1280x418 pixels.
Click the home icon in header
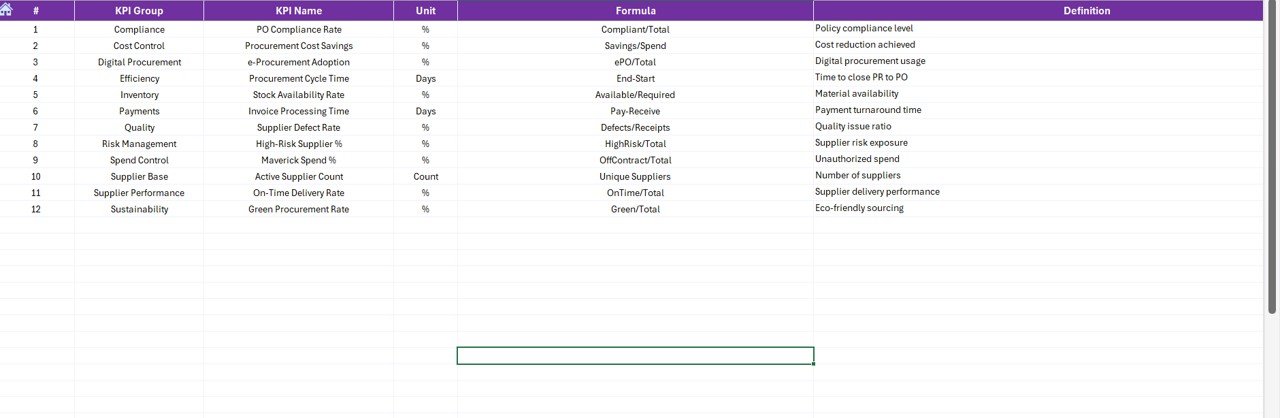pyautogui.click(x=7, y=9)
